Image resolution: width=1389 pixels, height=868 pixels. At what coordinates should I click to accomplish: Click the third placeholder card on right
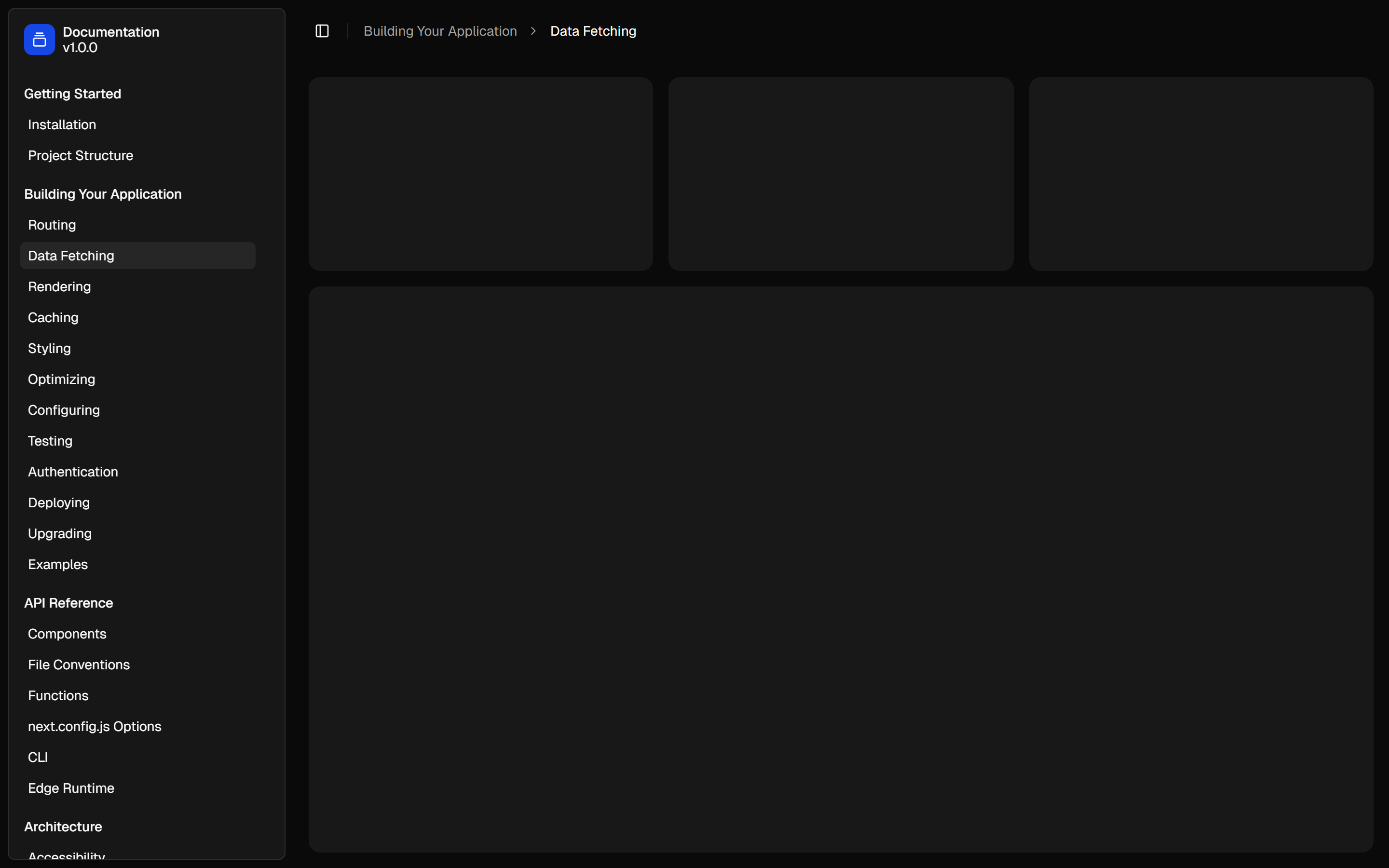coord(1200,174)
